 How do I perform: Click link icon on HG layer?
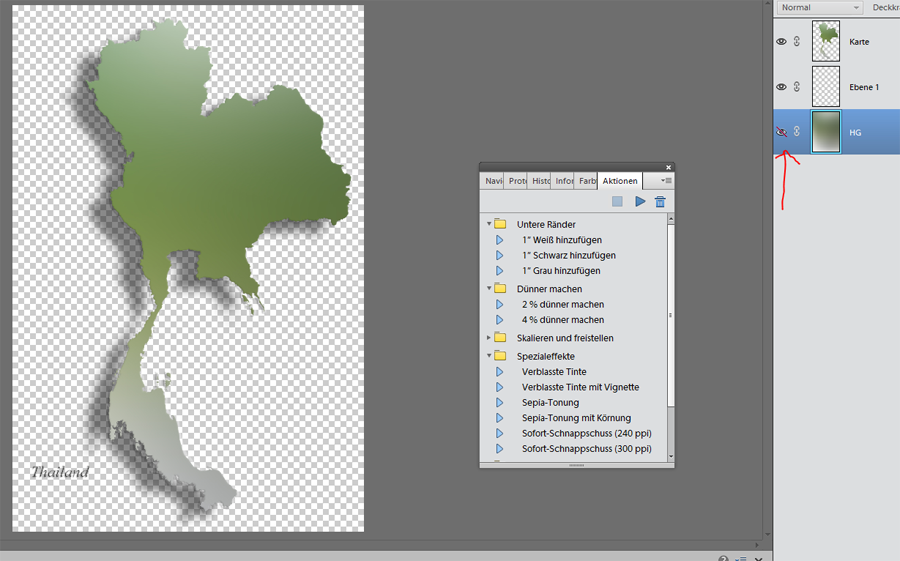point(797,132)
